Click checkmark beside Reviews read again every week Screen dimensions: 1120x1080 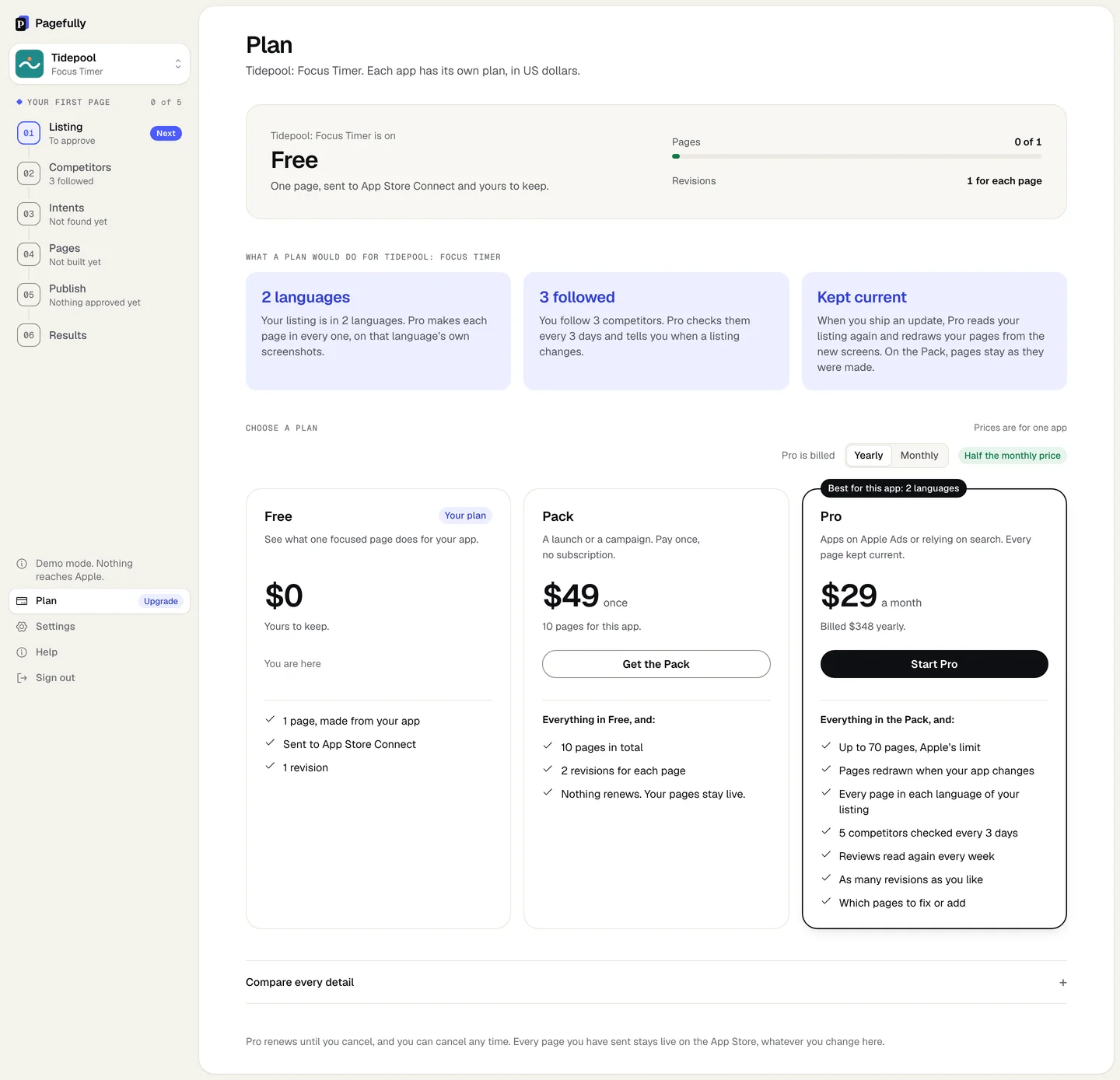[826, 855]
